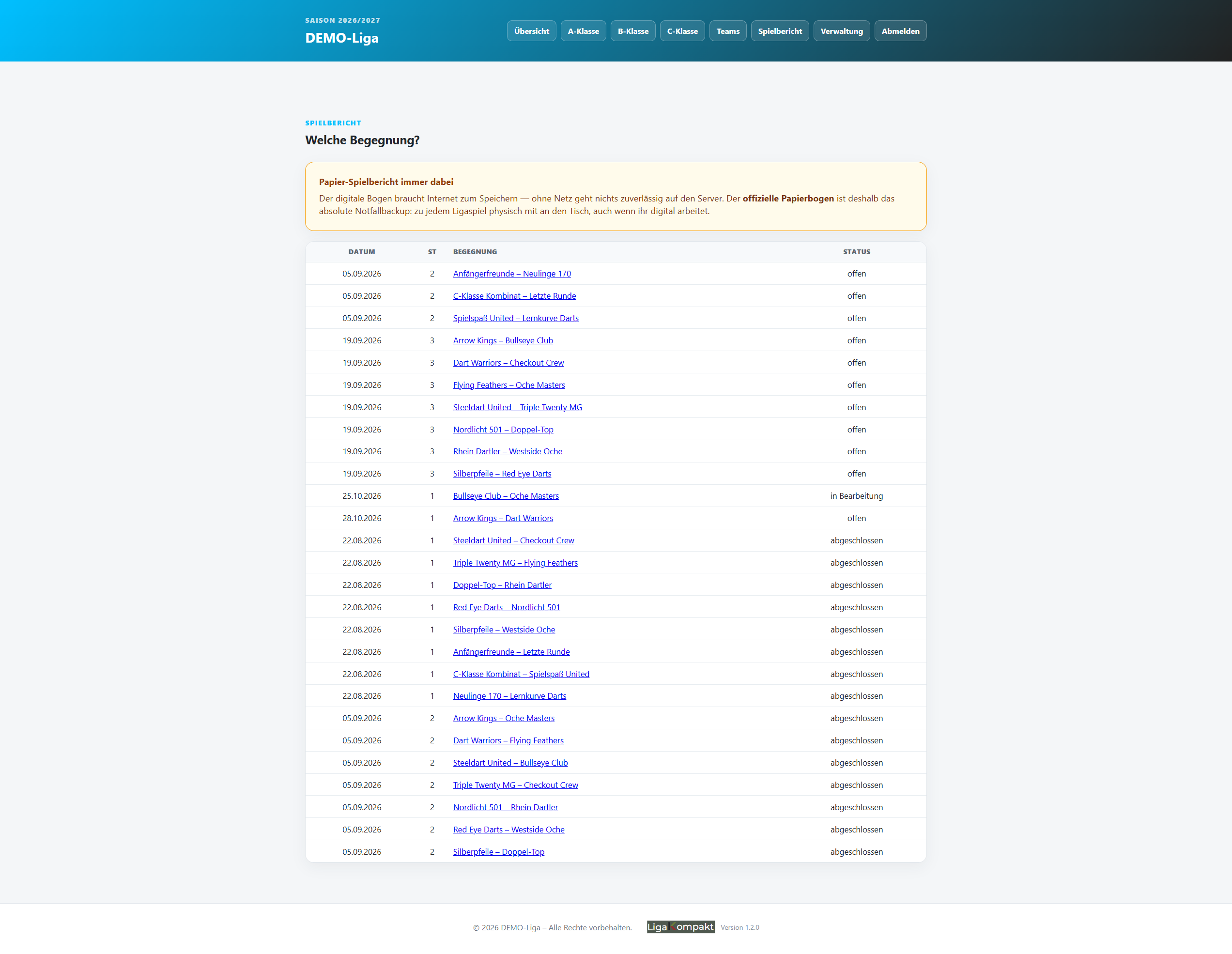This screenshot has width=1232, height=954.
Task: Open C-Klasse Kombinat – Letzte Runde match
Action: [514, 295]
